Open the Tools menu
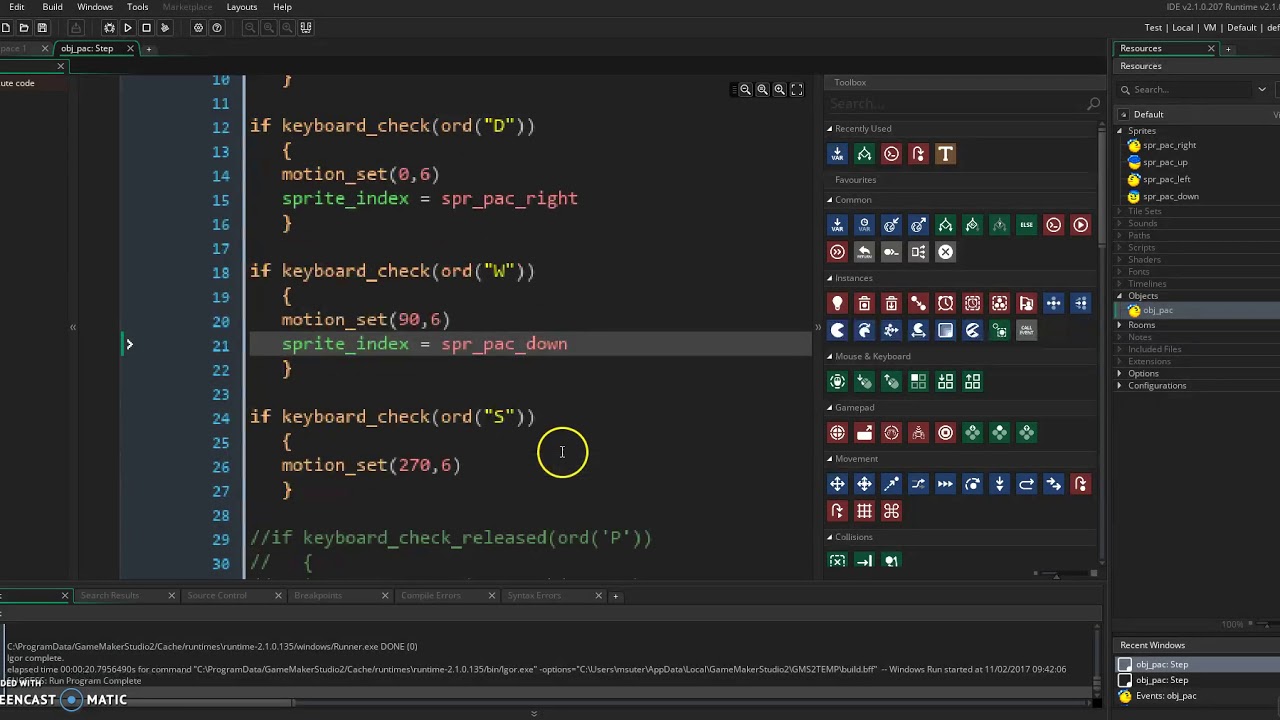1280x720 pixels. pyautogui.click(x=138, y=7)
